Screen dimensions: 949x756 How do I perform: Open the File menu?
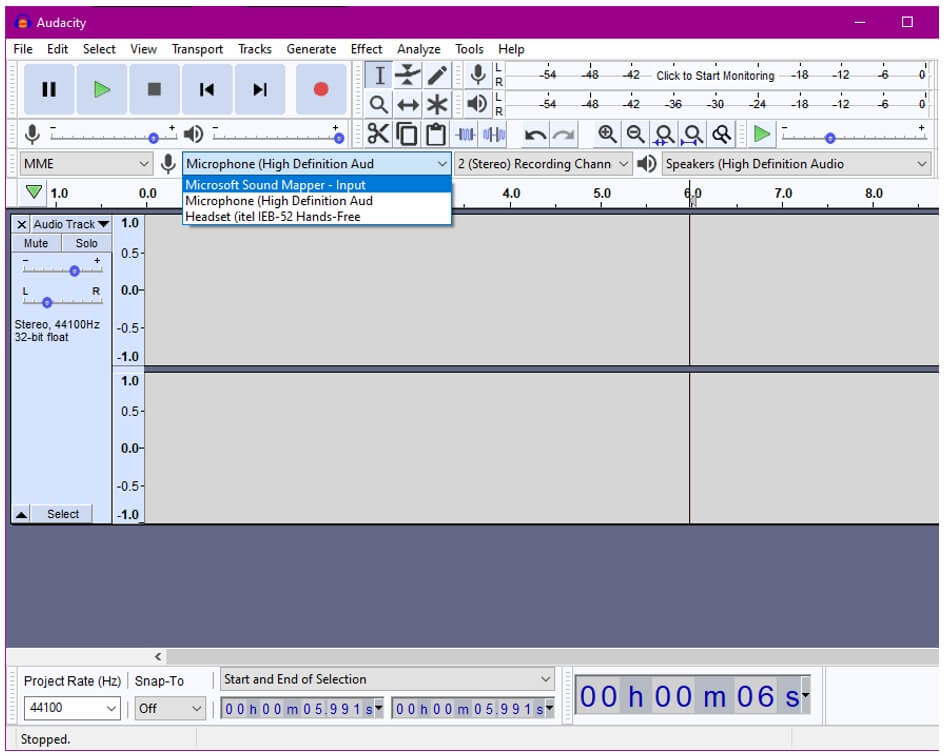point(23,49)
